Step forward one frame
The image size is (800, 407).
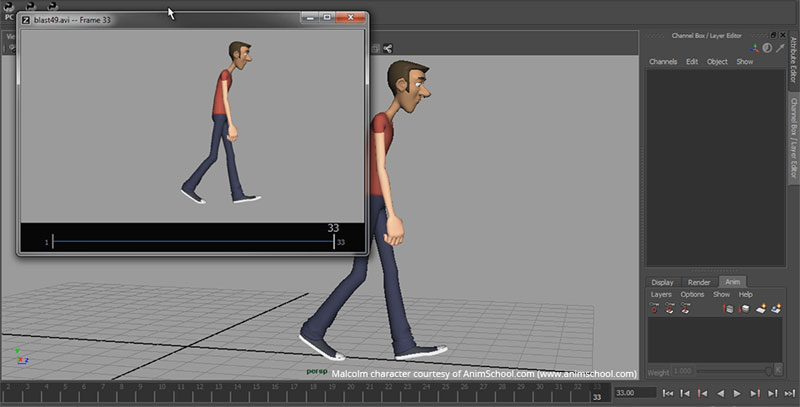[772, 393]
